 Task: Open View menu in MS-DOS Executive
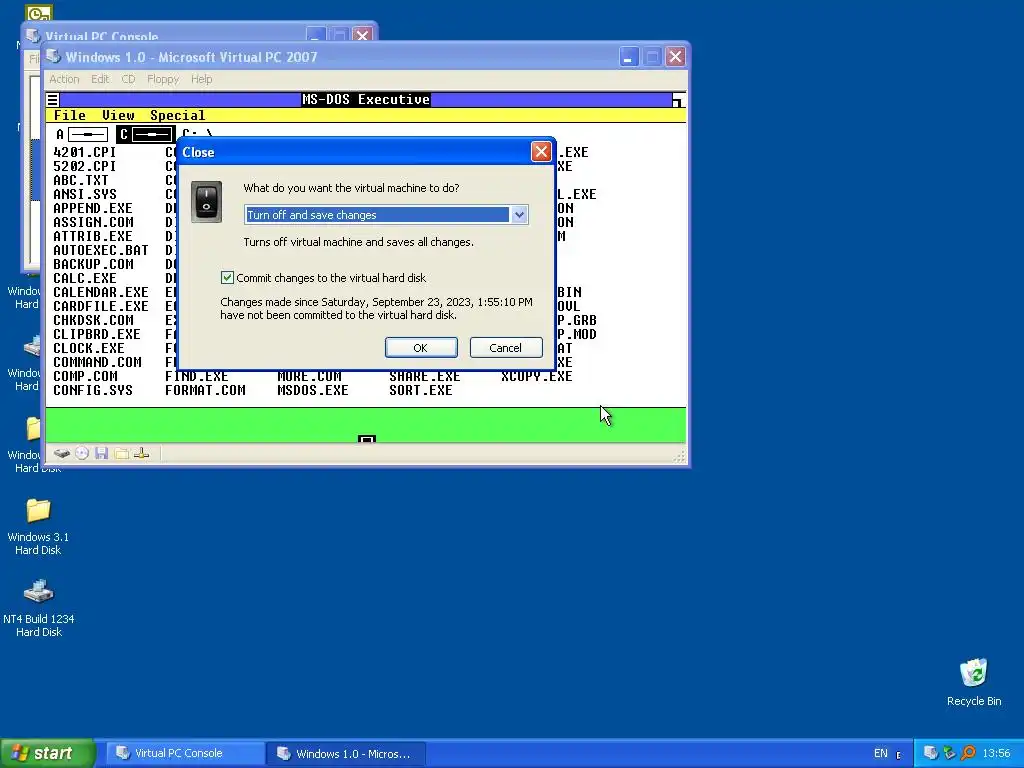118,116
